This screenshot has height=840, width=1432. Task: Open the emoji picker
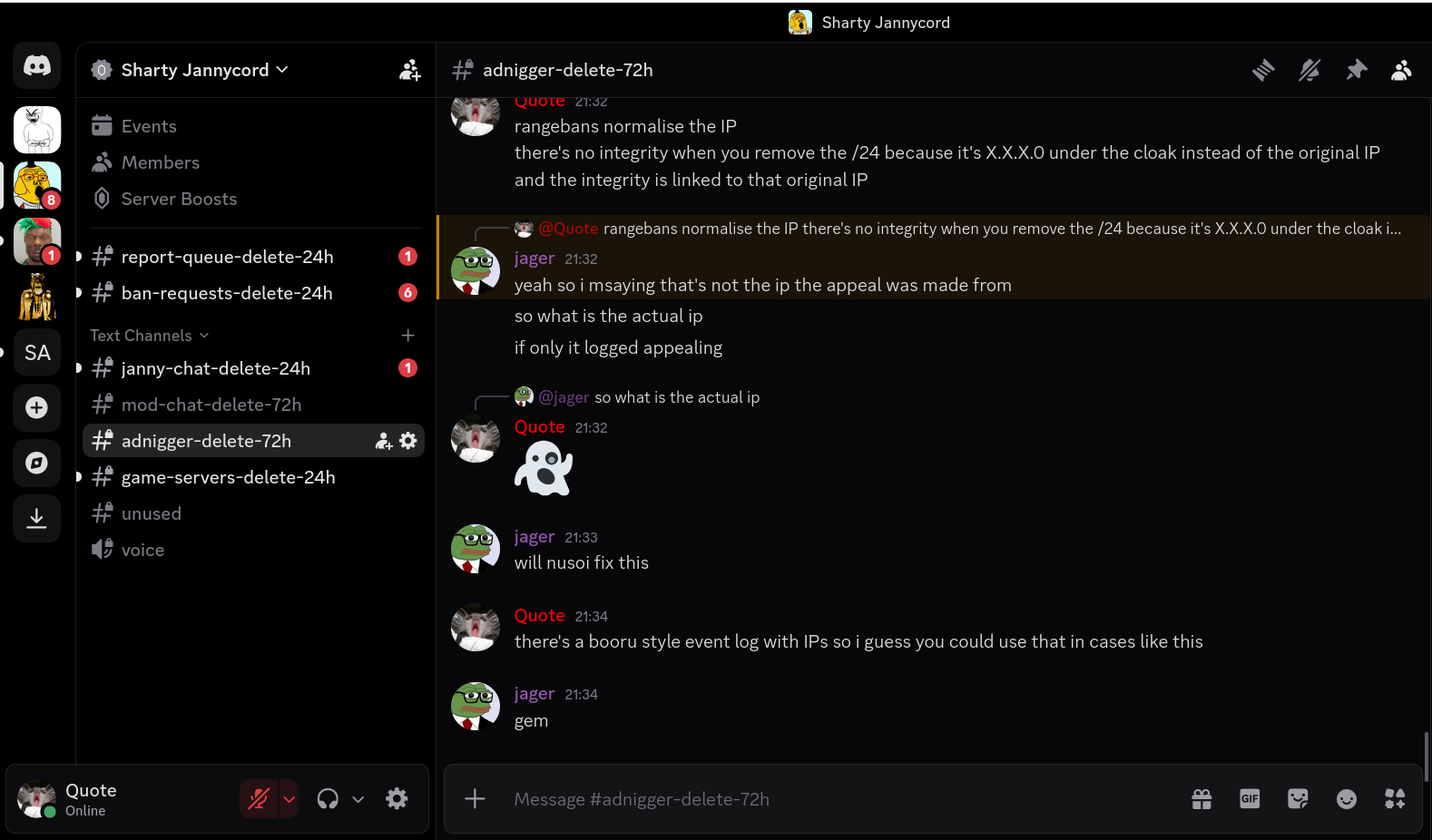click(1347, 799)
